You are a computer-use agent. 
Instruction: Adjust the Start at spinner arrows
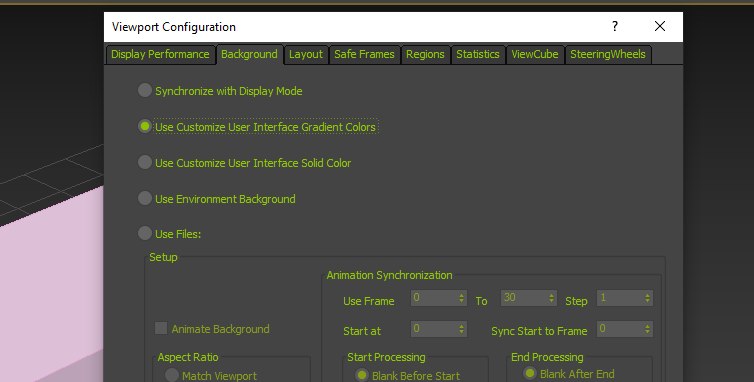click(462, 329)
